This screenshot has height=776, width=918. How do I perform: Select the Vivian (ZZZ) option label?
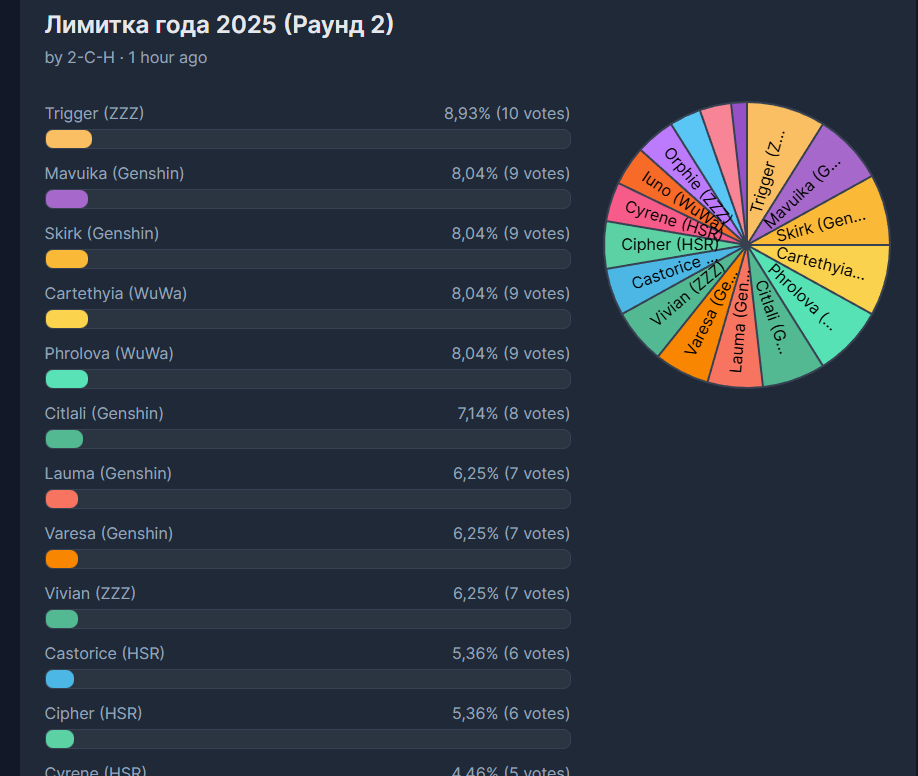[x=90, y=593]
